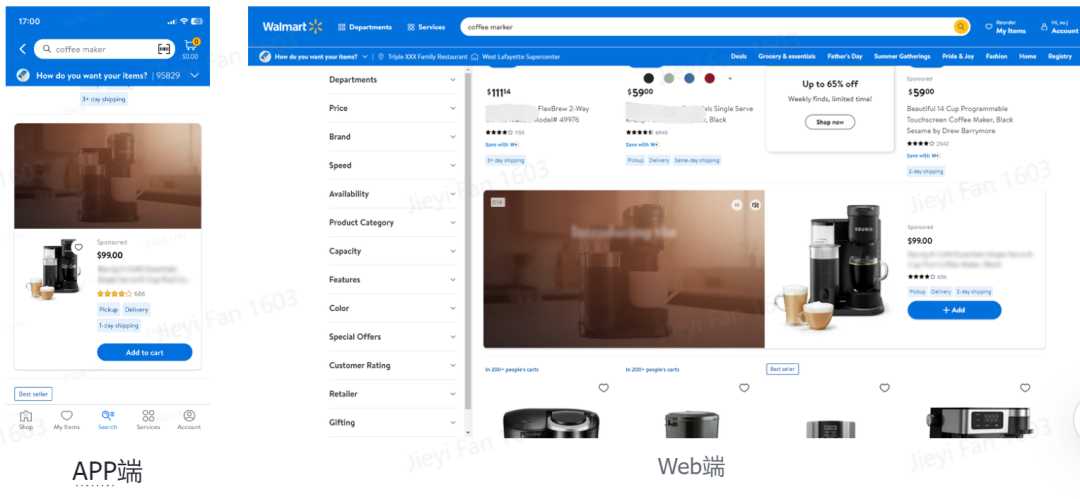
Task: Favorite the last product in bottom row
Action: 1025,388
